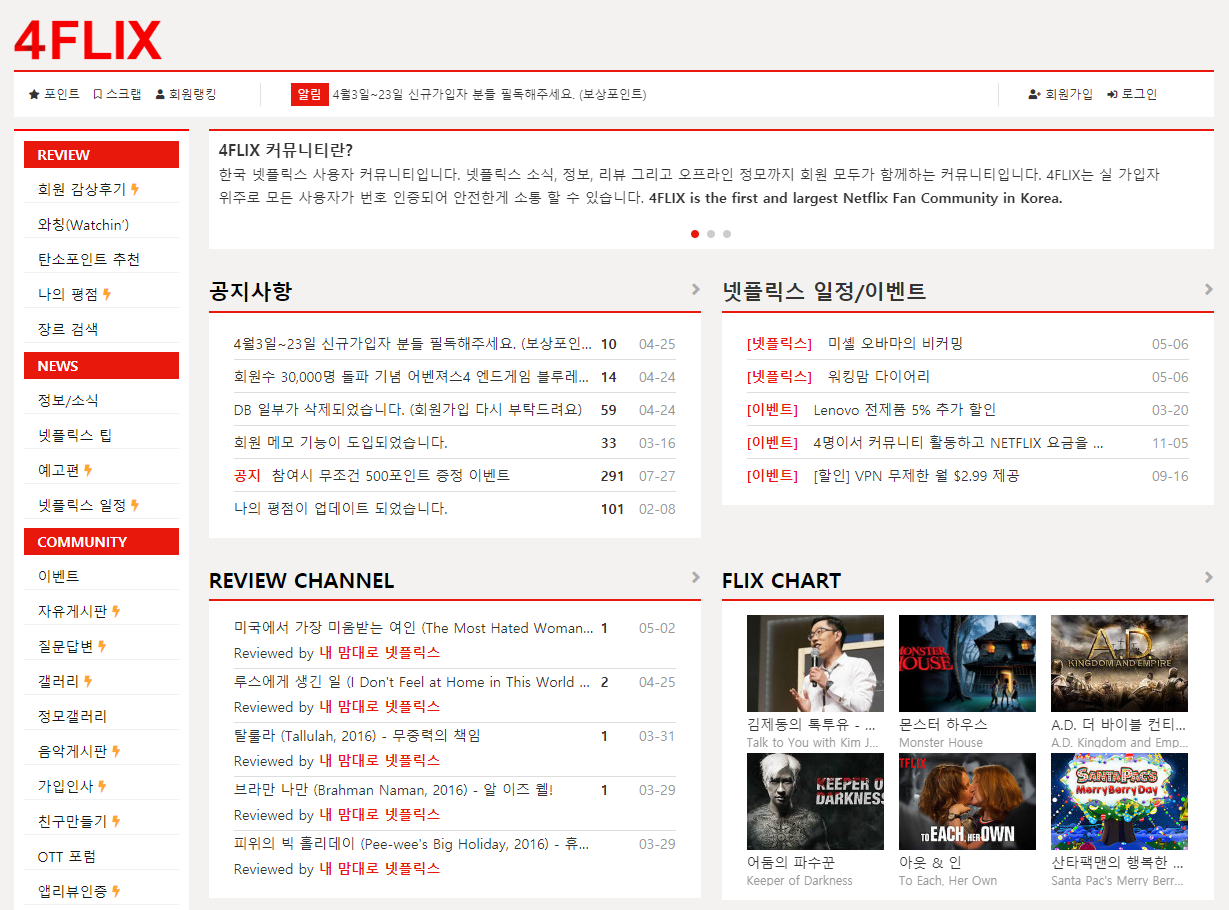This screenshot has width=1229, height=910.
Task: Select first carousel dot indicator
Action: coord(695,234)
